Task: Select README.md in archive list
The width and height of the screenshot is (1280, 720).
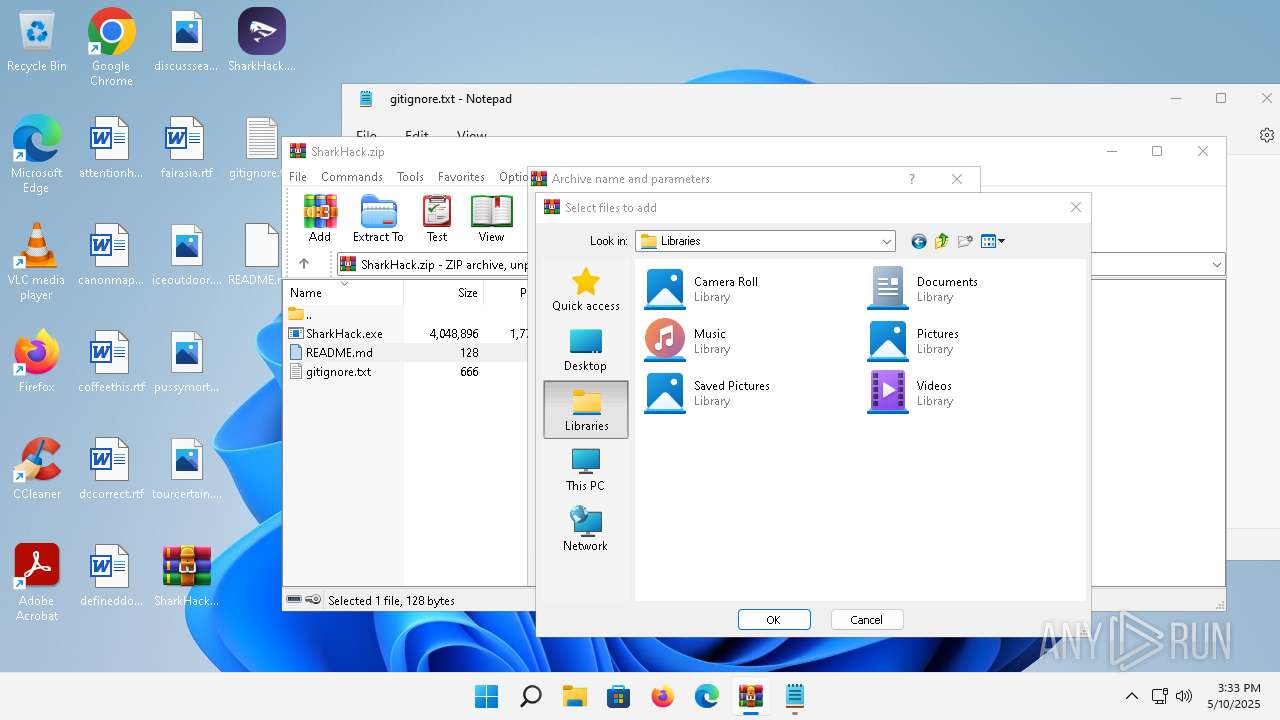Action: point(339,353)
